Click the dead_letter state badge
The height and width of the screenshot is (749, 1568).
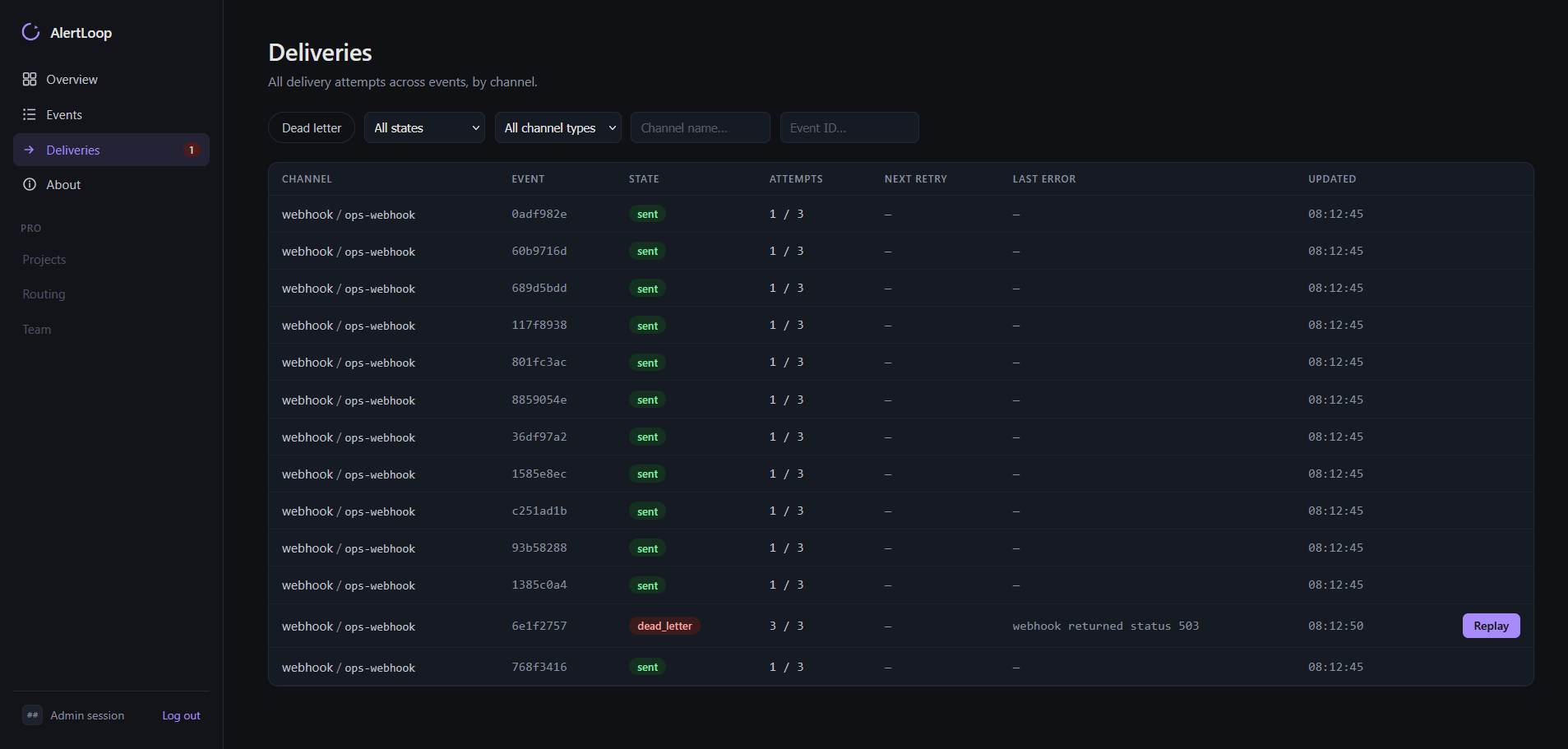click(664, 626)
